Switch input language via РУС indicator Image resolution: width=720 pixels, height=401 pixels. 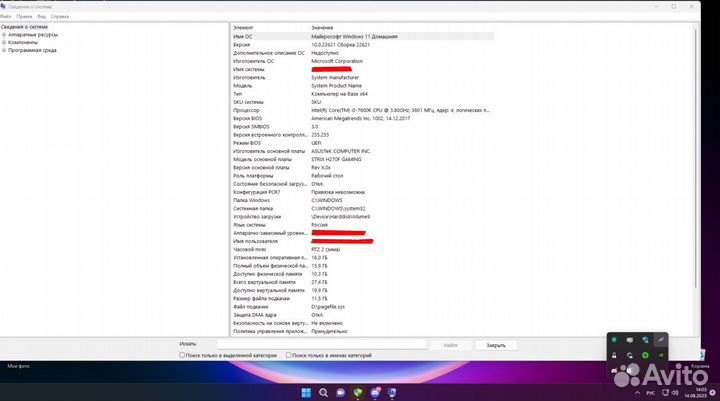click(651, 393)
